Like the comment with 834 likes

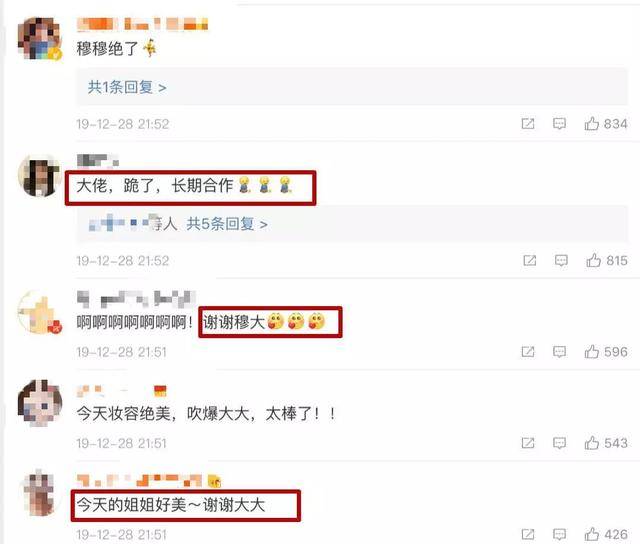coord(592,124)
